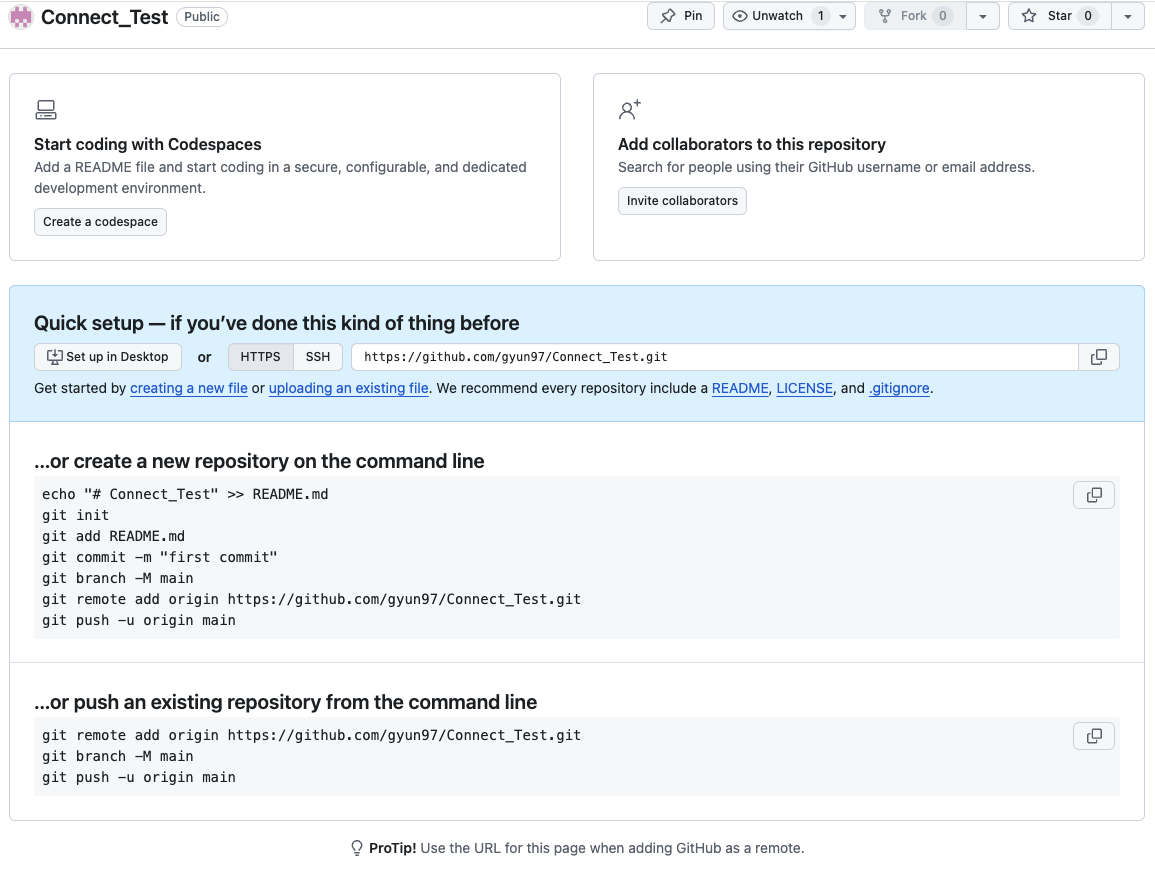The image size is (1155, 882).
Task: Copy the HTTPS clone URL
Action: coord(1098,357)
